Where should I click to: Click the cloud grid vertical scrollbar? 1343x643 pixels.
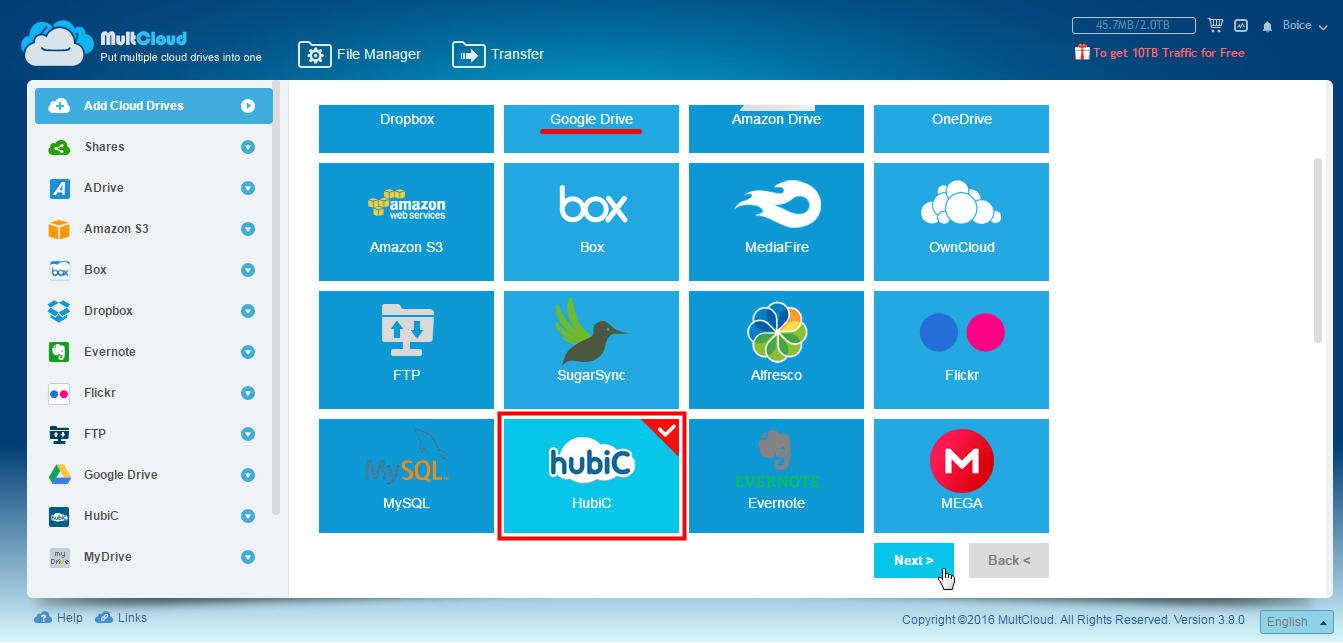pyautogui.click(x=1318, y=250)
